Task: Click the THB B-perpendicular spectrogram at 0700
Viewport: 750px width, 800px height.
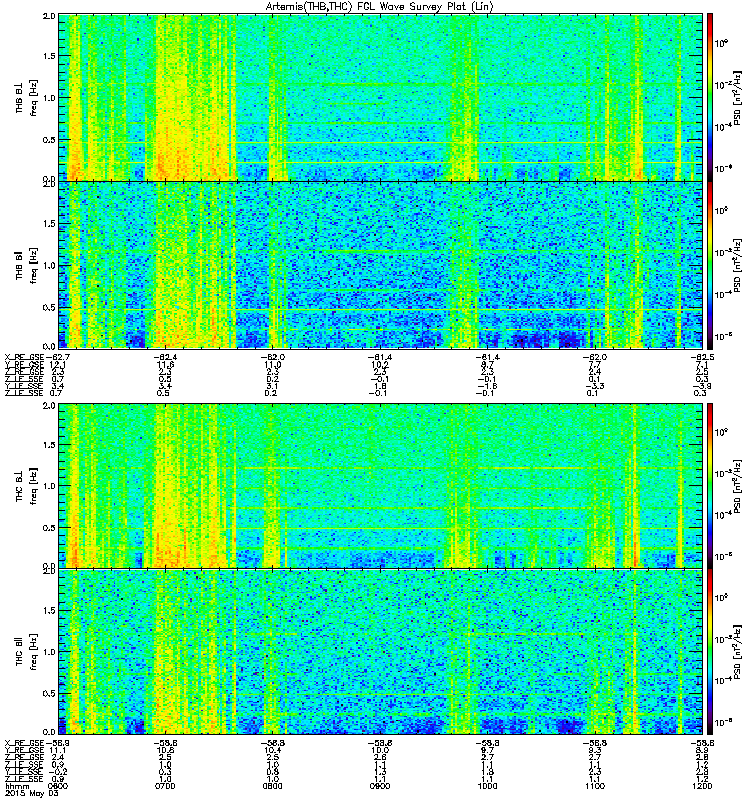Action: (165, 97)
